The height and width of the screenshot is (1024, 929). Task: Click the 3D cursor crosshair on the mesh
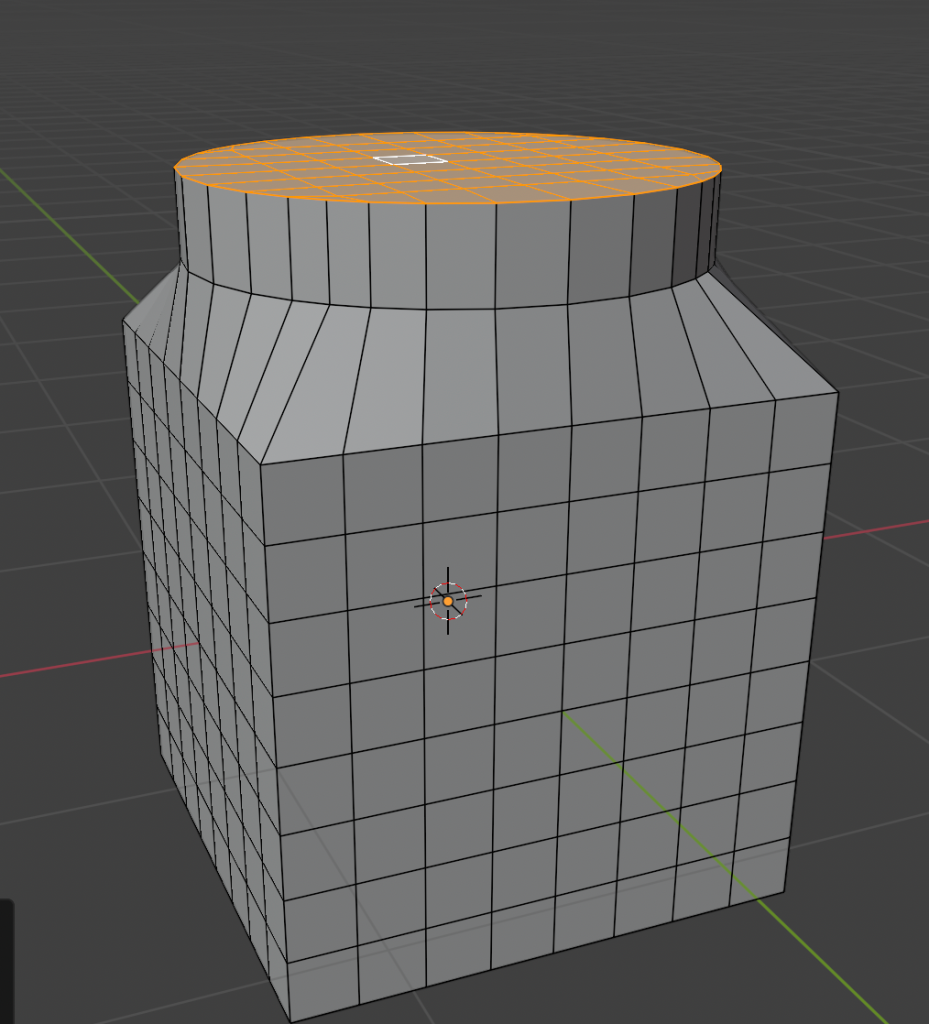(x=448, y=601)
